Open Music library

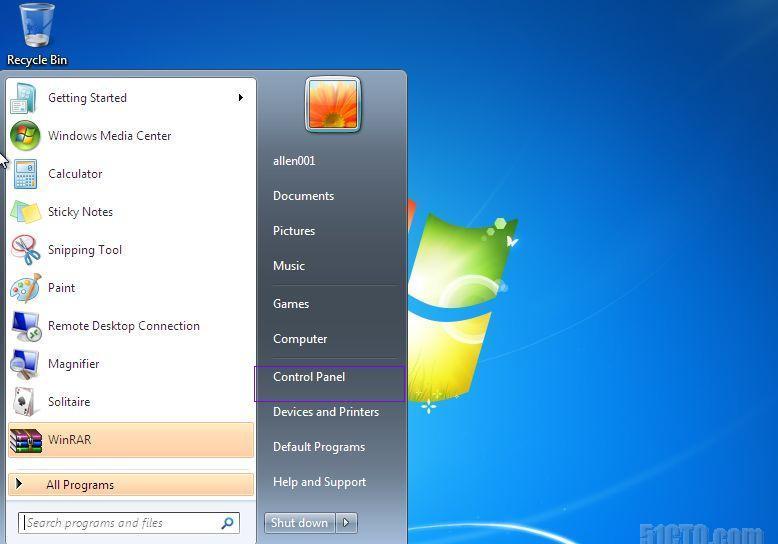point(289,266)
